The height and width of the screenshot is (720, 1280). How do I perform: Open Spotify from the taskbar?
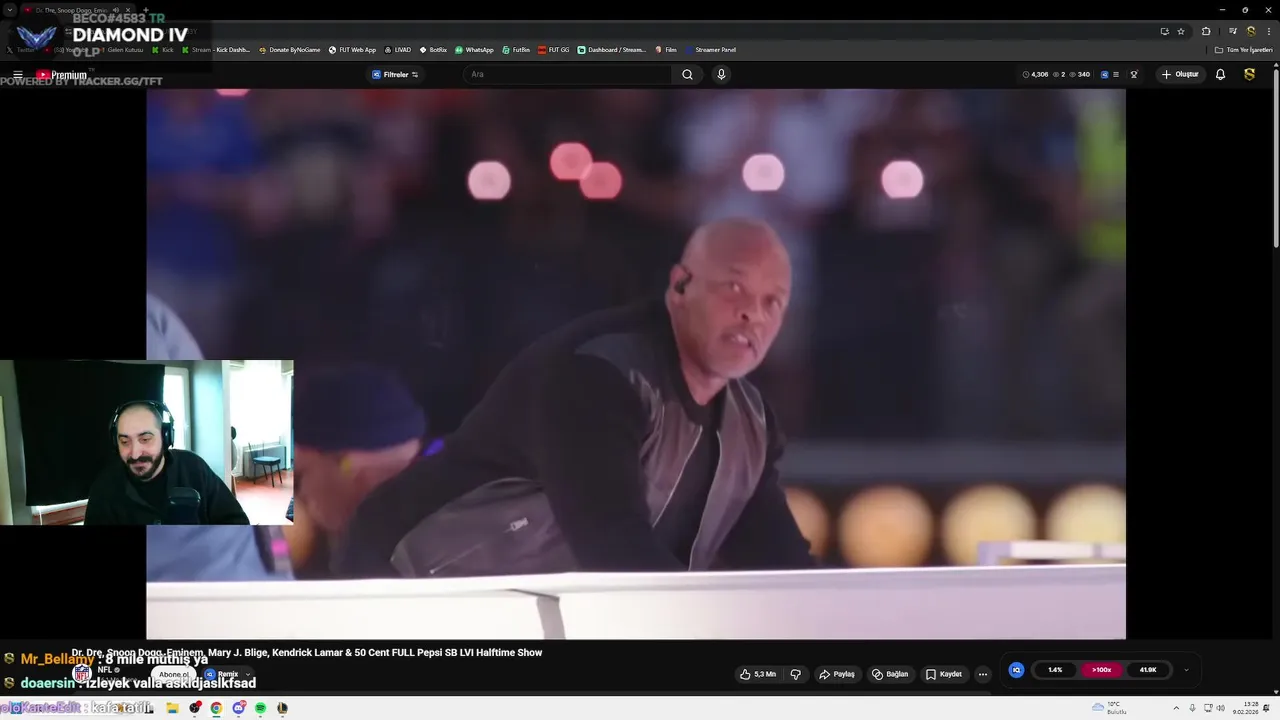[x=260, y=708]
